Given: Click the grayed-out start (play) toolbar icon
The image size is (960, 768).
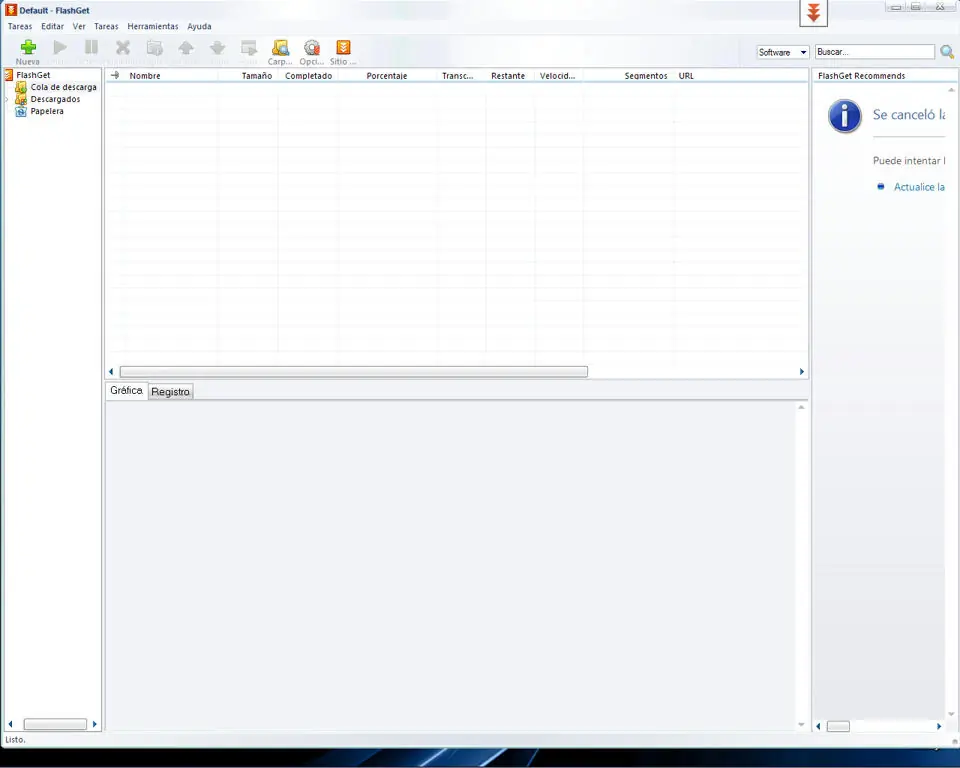Looking at the screenshot, I should coord(60,47).
